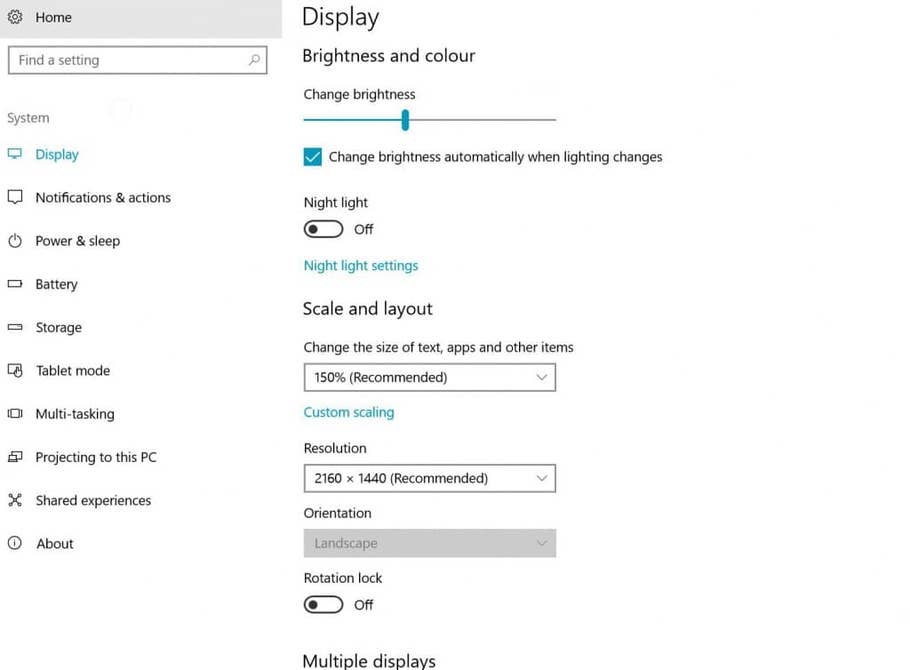Uncheck automatic brightness change checkbox
Viewport: 910px width, 670px height.
(x=313, y=157)
